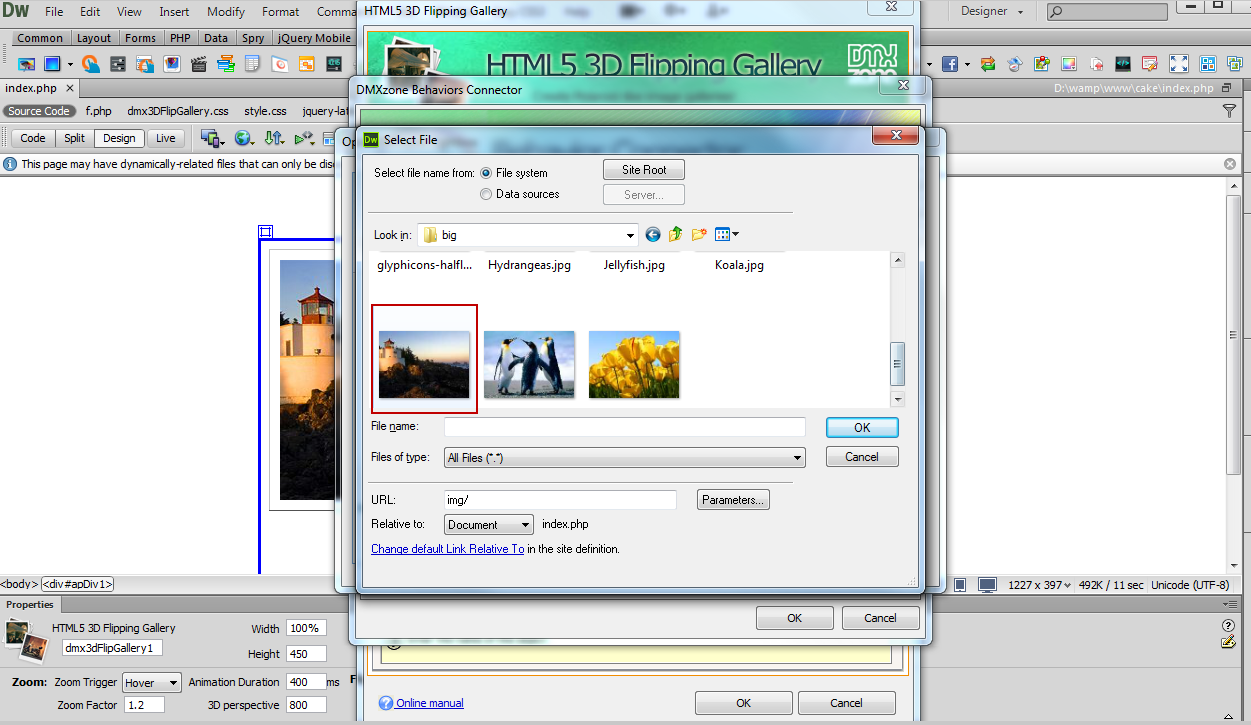Click the Site Root button
Image resolution: width=1251 pixels, height=725 pixels.
click(x=644, y=170)
